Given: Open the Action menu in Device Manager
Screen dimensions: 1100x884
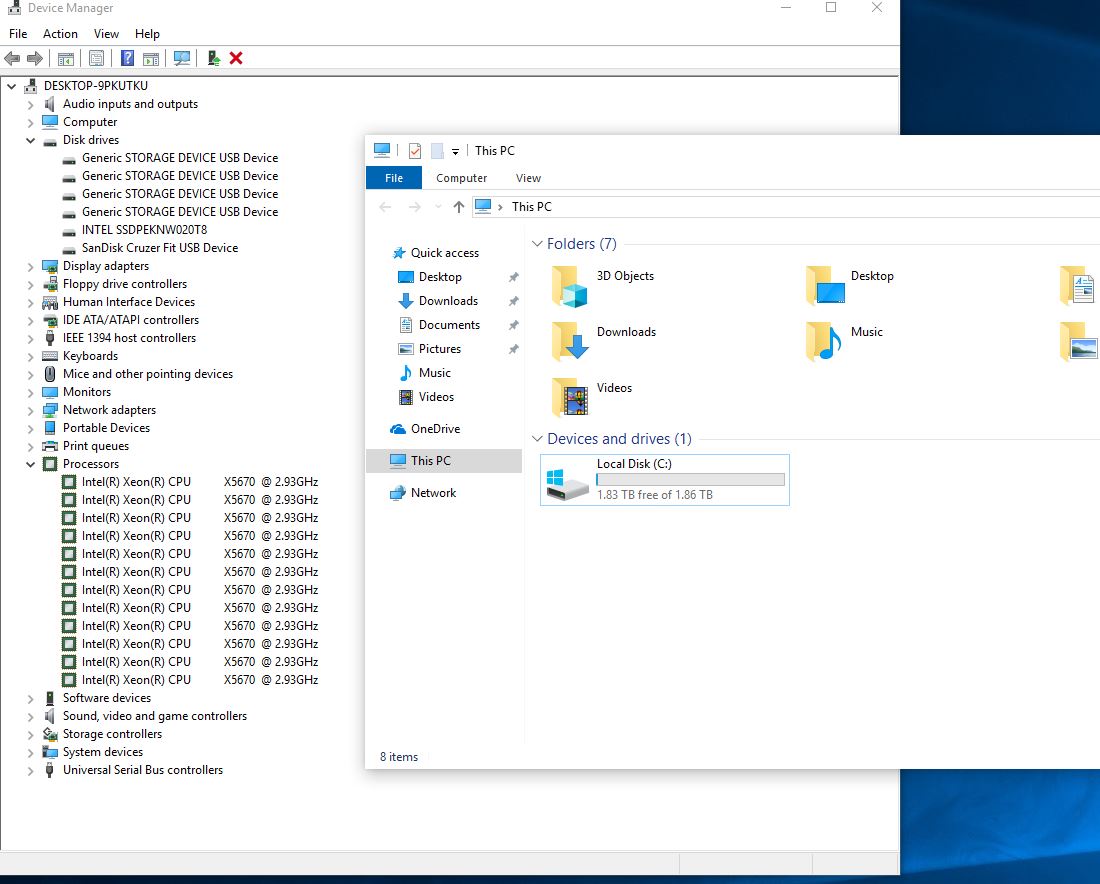Looking at the screenshot, I should 60,34.
